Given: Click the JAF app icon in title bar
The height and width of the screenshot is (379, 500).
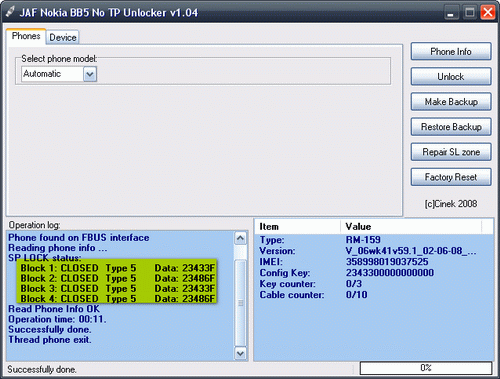Looking at the screenshot, I should (10, 12).
